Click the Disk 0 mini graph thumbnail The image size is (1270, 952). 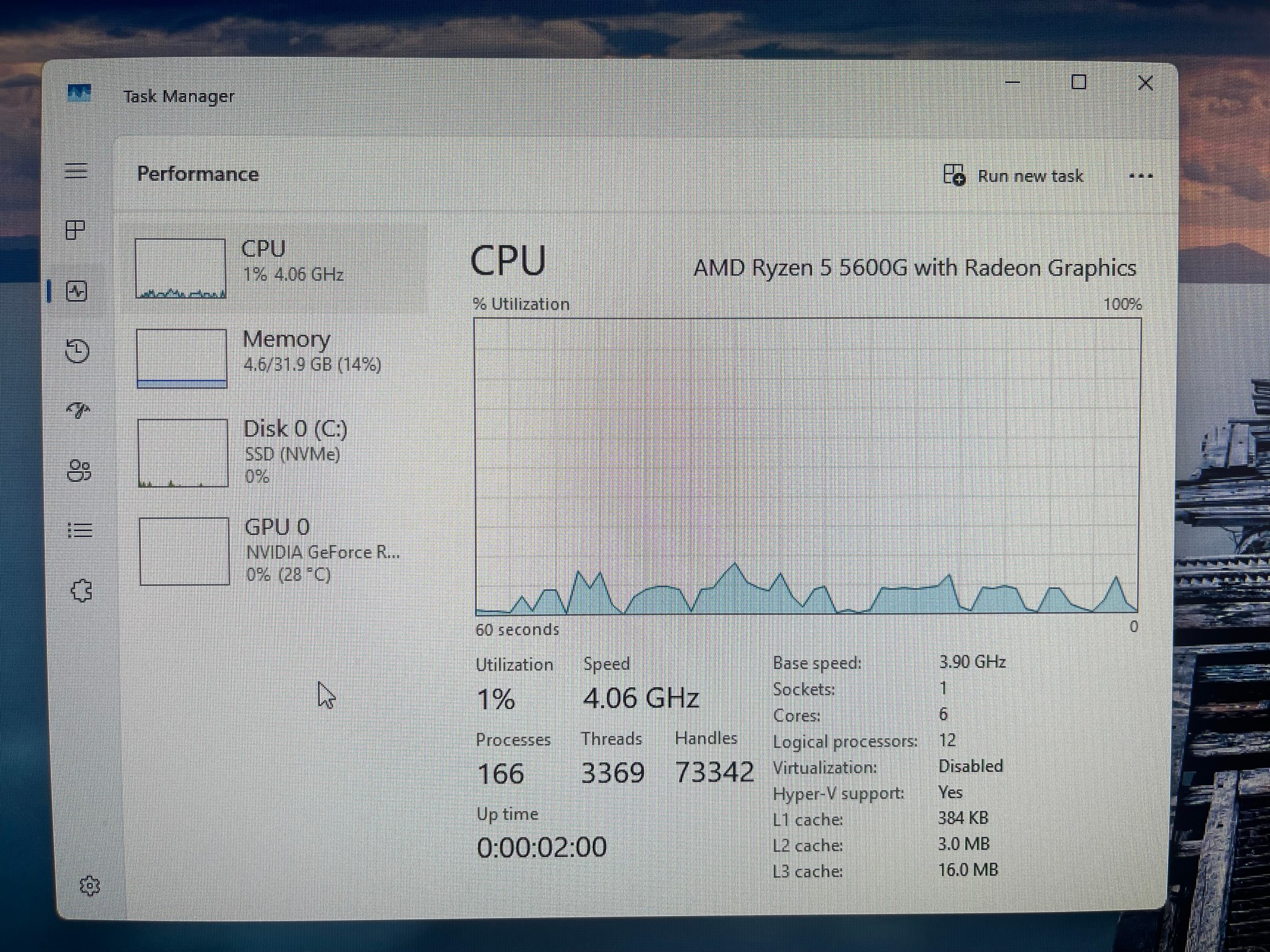(183, 453)
